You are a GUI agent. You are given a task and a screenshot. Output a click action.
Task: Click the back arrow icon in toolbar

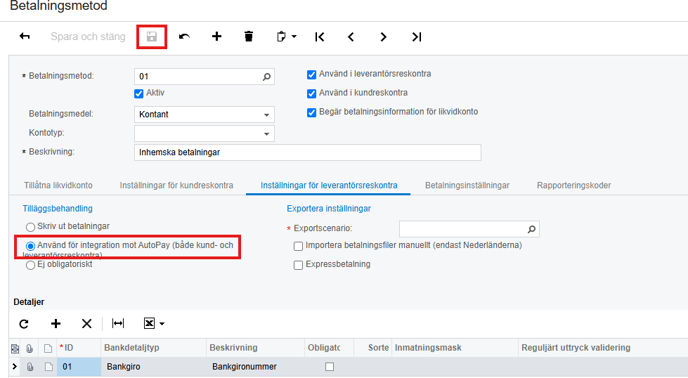(x=25, y=36)
